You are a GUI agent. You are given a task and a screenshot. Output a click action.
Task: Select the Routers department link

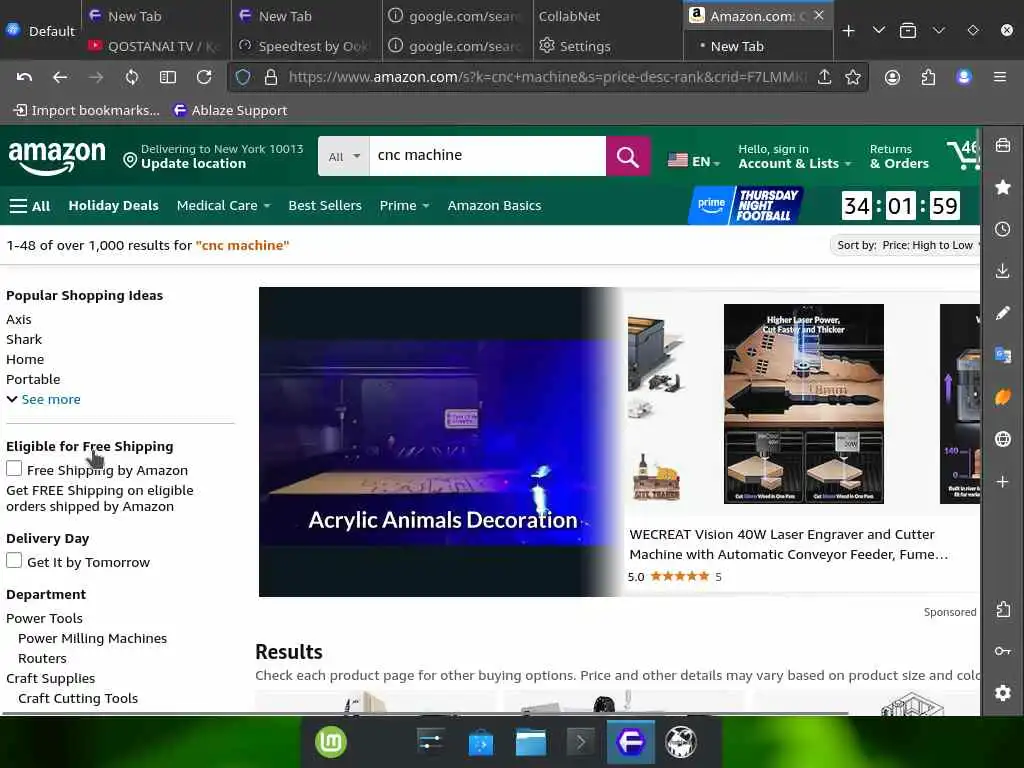(42, 658)
